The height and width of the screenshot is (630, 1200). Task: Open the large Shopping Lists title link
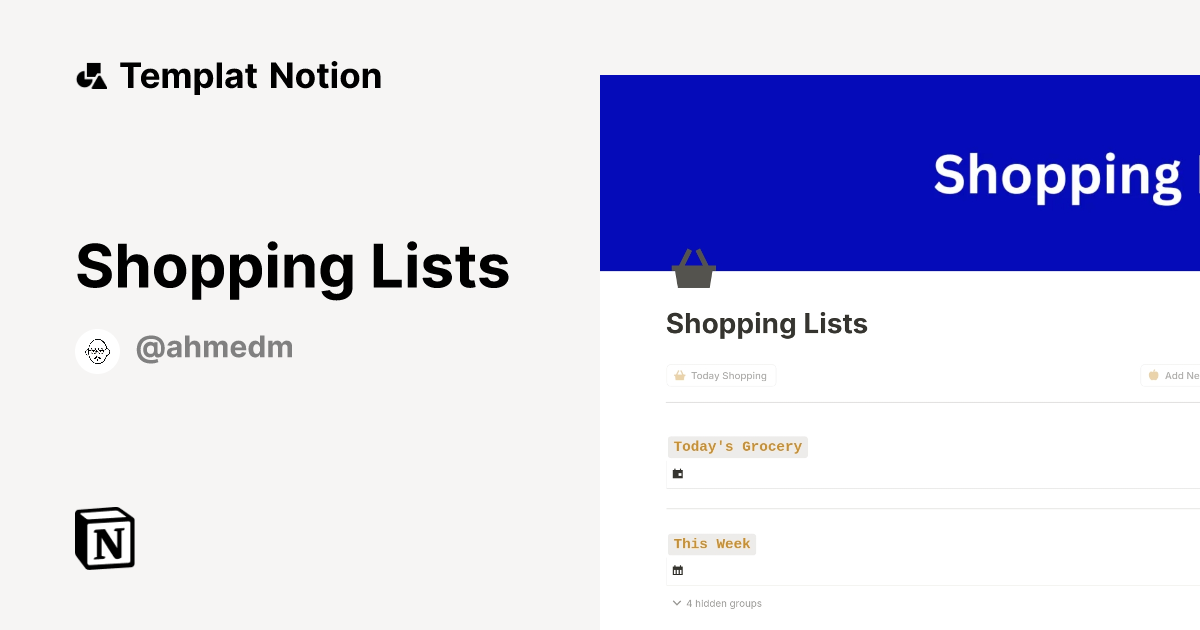(x=293, y=266)
